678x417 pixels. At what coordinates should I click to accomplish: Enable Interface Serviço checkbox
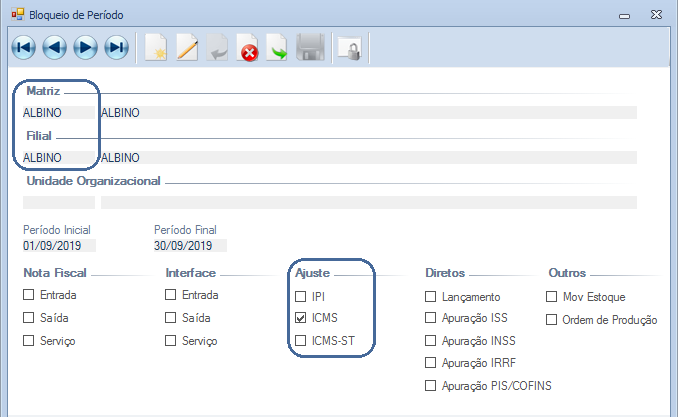coord(170,340)
